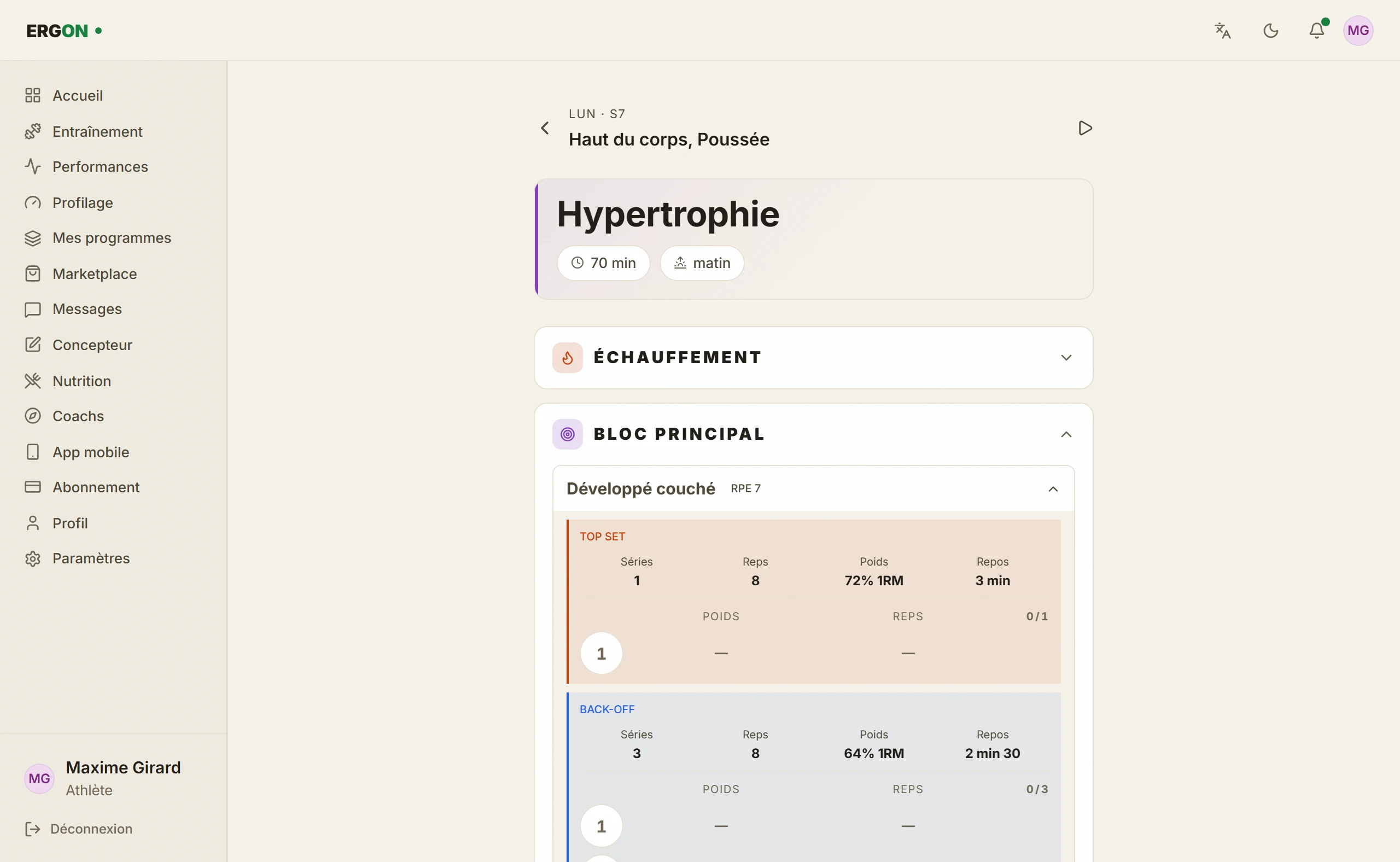Log out via Déconnexion

tap(79, 829)
